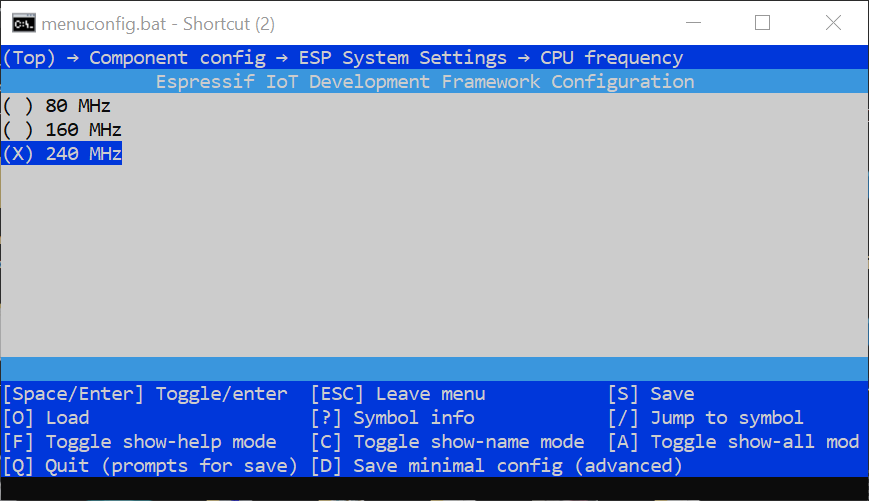Click the selected 240 MHz option

pyautogui.click(x=62, y=154)
